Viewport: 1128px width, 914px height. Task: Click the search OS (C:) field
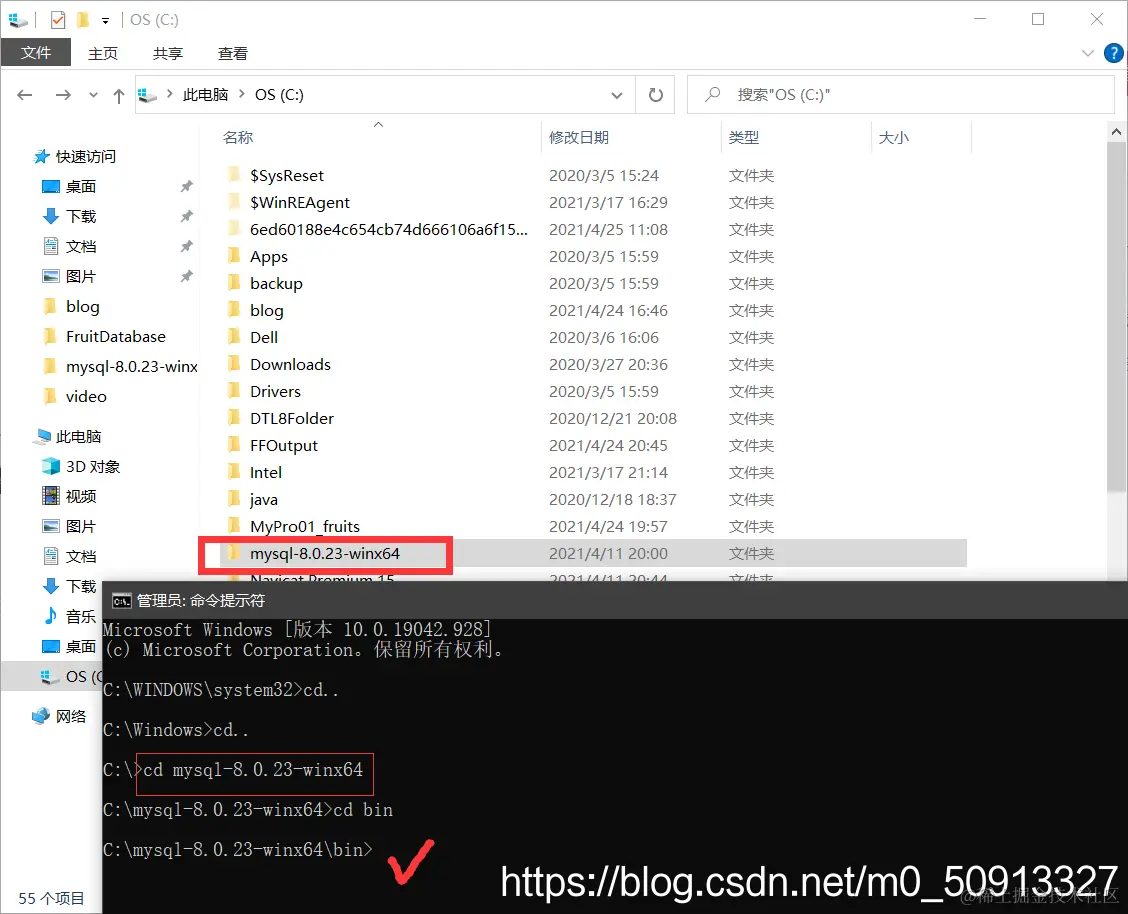tap(901, 95)
